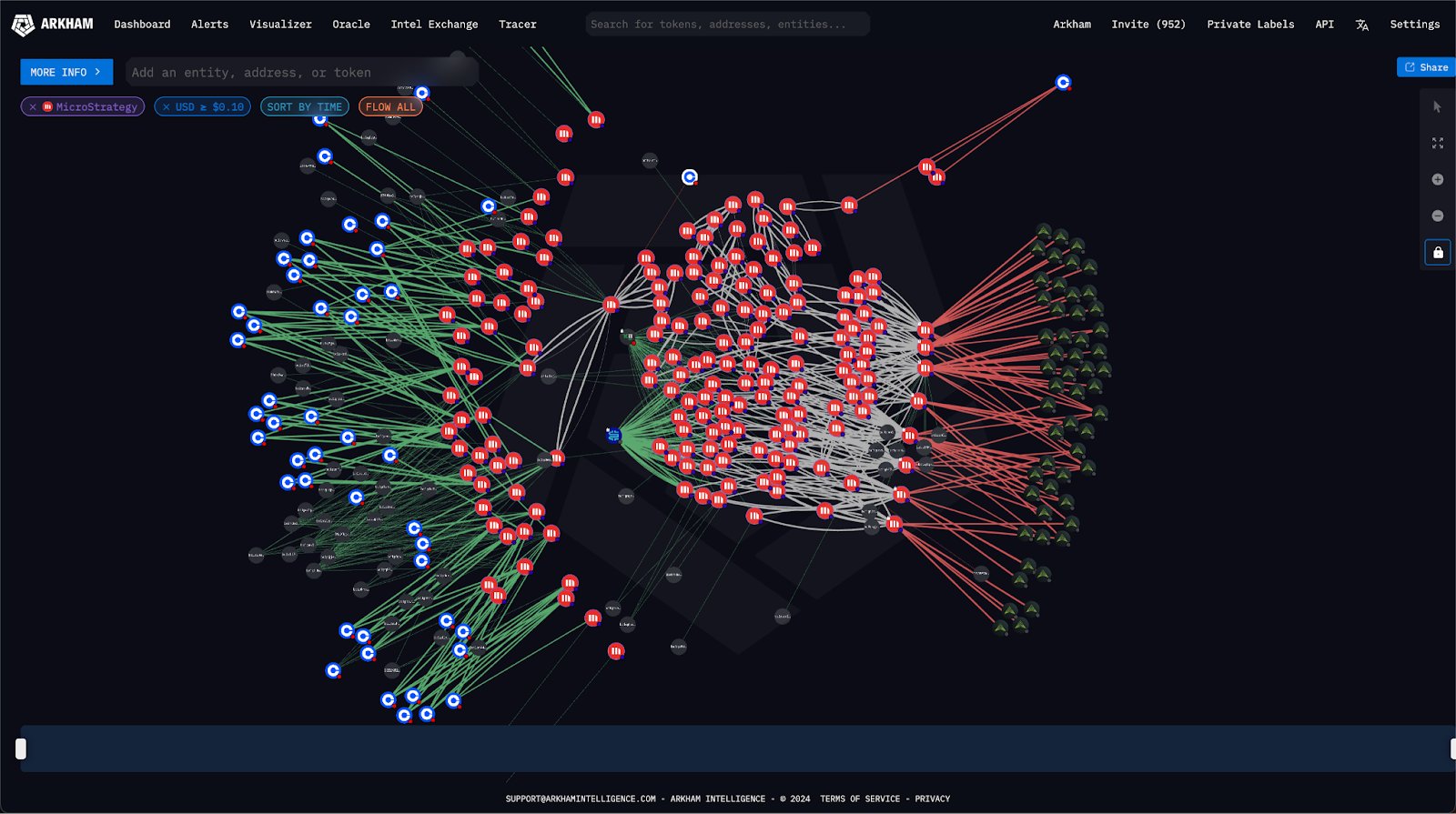
Task: Click the blue central entity node
Action: pos(613,436)
